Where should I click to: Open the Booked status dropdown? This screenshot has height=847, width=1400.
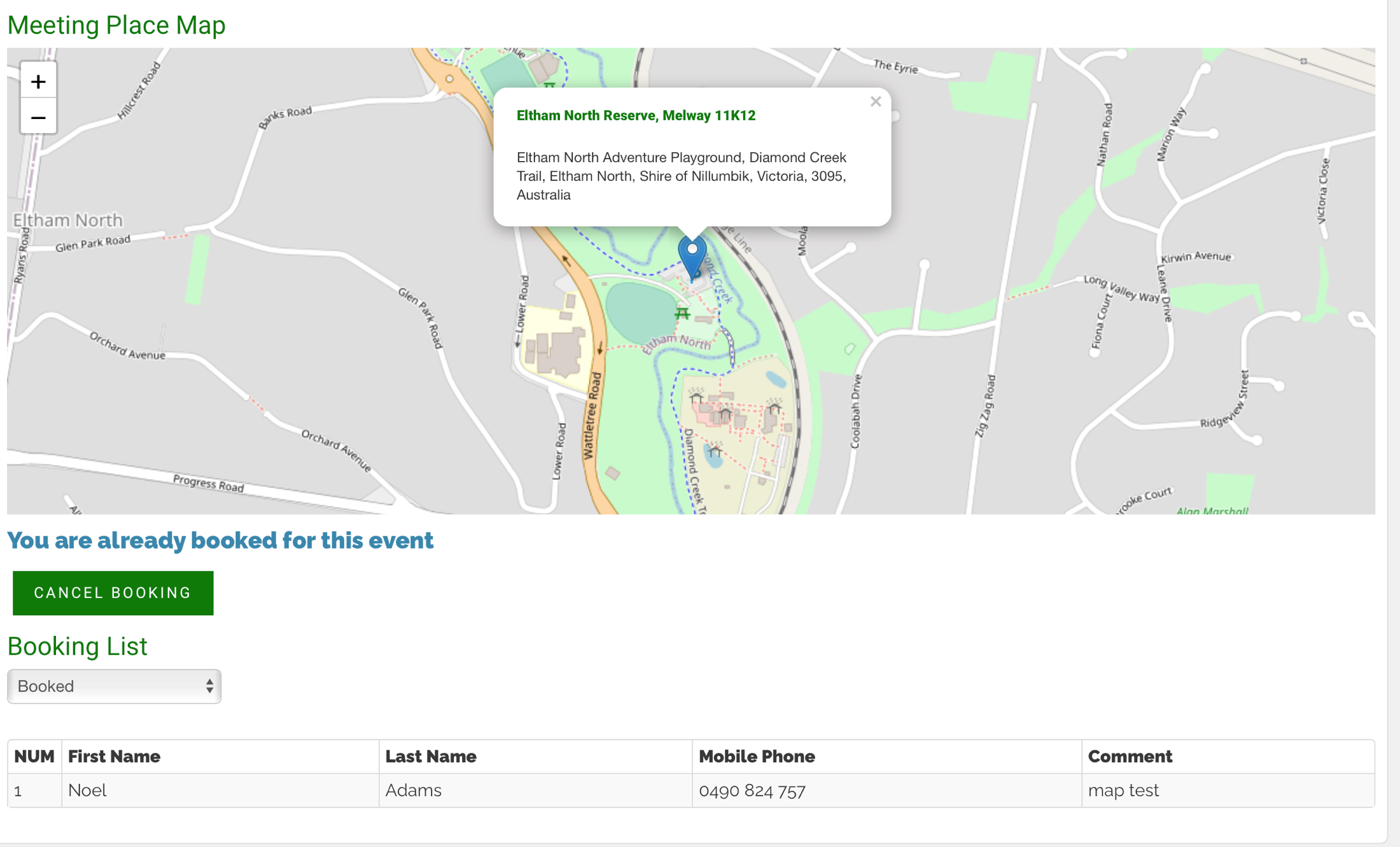(114, 686)
